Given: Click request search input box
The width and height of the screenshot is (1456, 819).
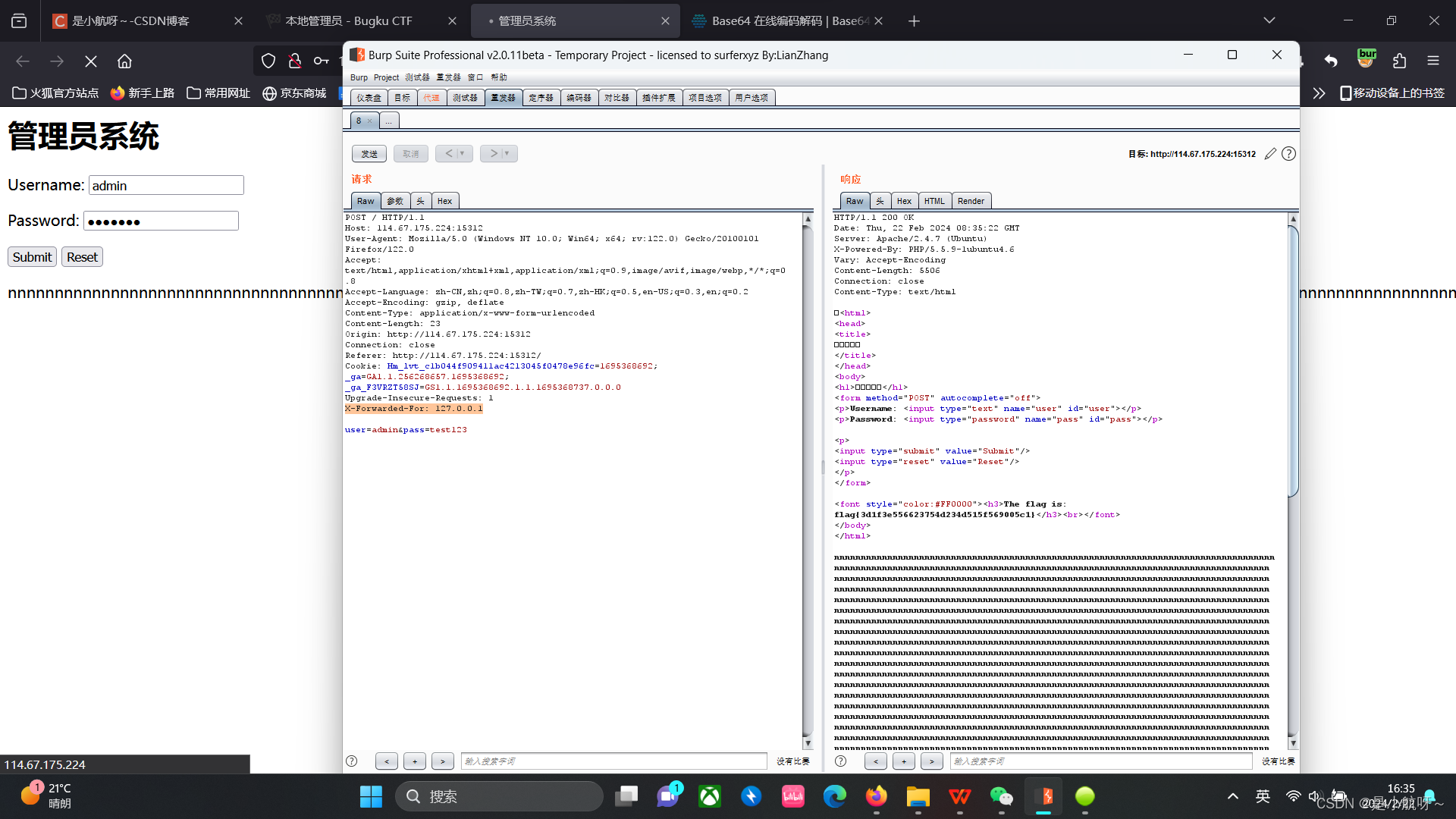Looking at the screenshot, I should coord(614,761).
